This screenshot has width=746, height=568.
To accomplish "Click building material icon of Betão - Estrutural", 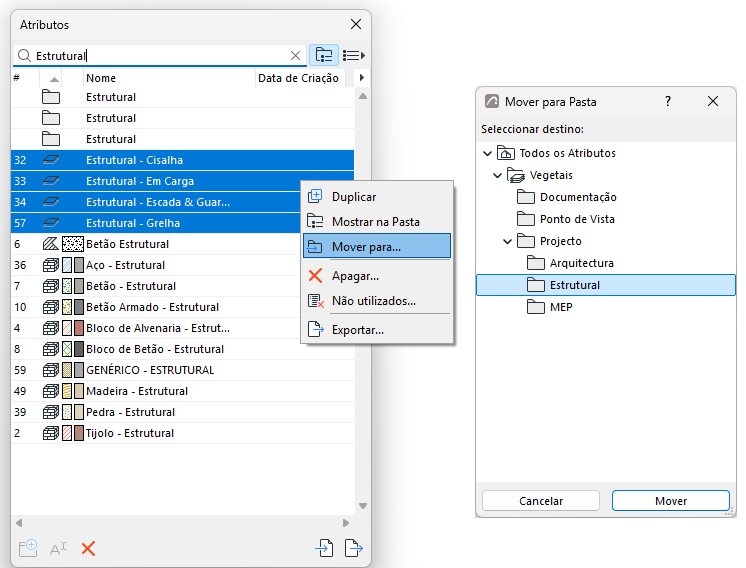I will click(x=51, y=286).
